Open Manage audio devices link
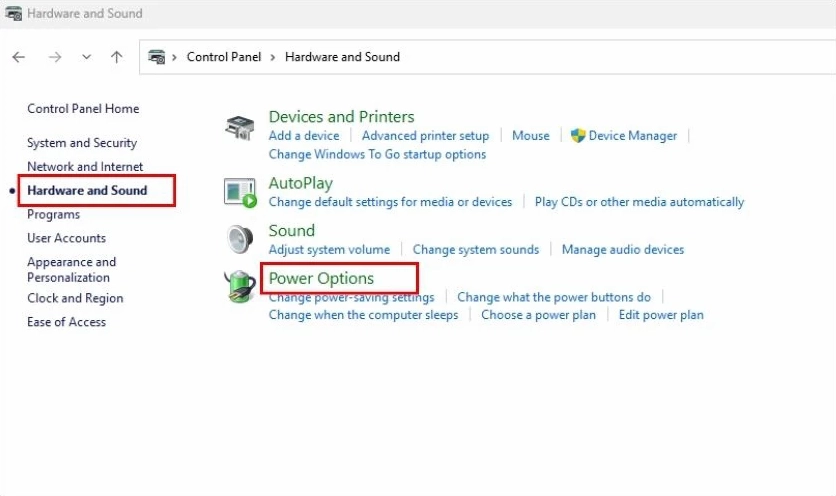The width and height of the screenshot is (836, 496). [x=622, y=250]
